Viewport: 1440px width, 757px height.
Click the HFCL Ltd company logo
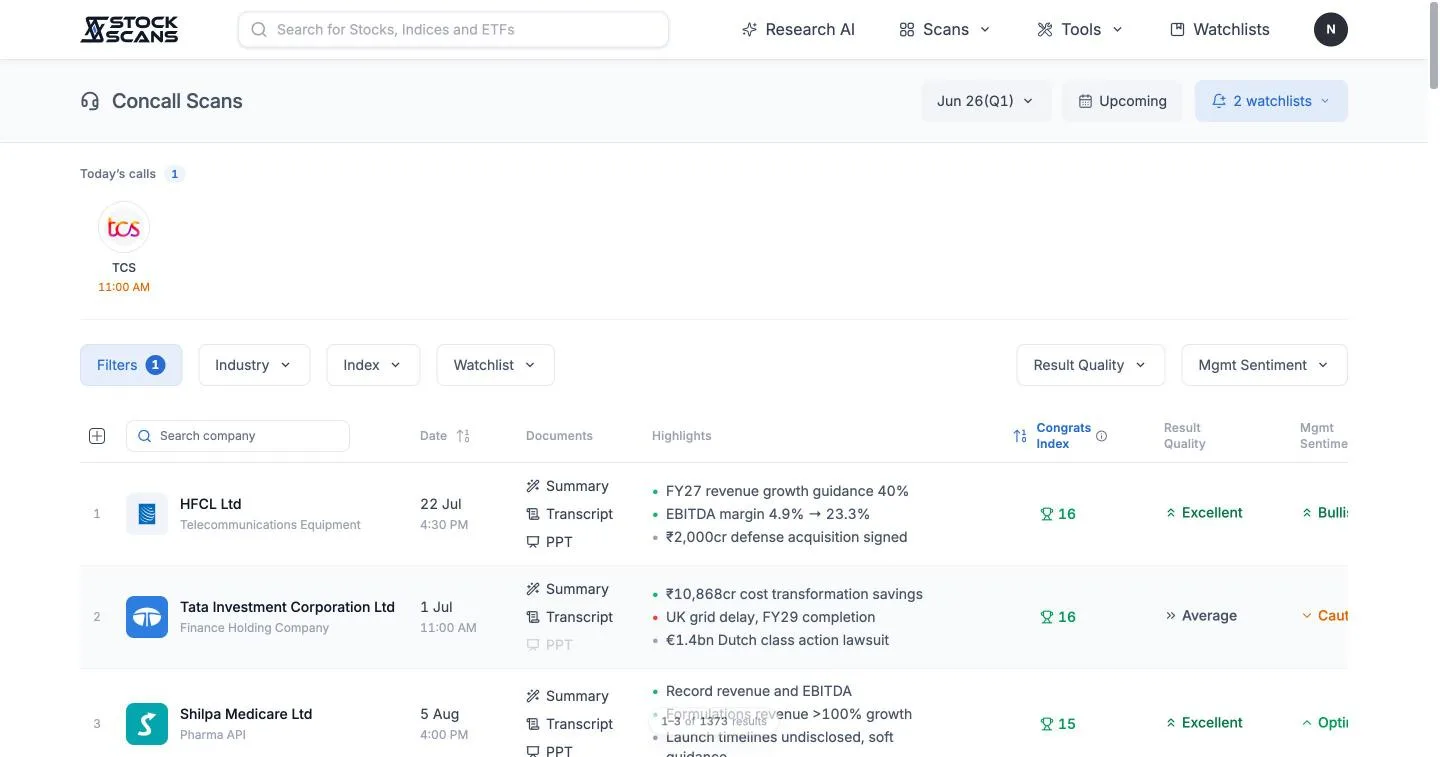click(147, 514)
